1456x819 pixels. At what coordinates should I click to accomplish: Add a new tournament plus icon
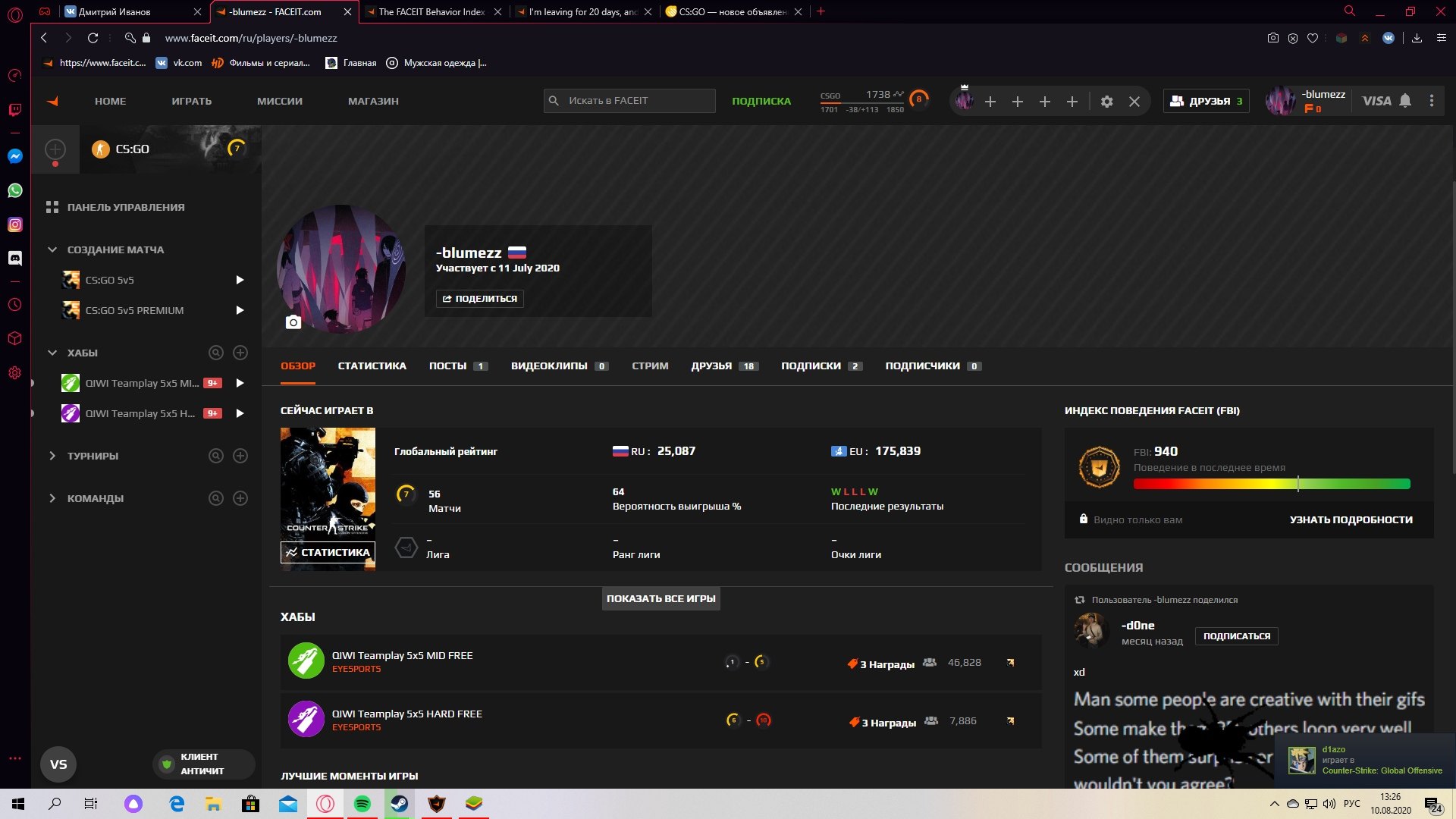pos(240,456)
